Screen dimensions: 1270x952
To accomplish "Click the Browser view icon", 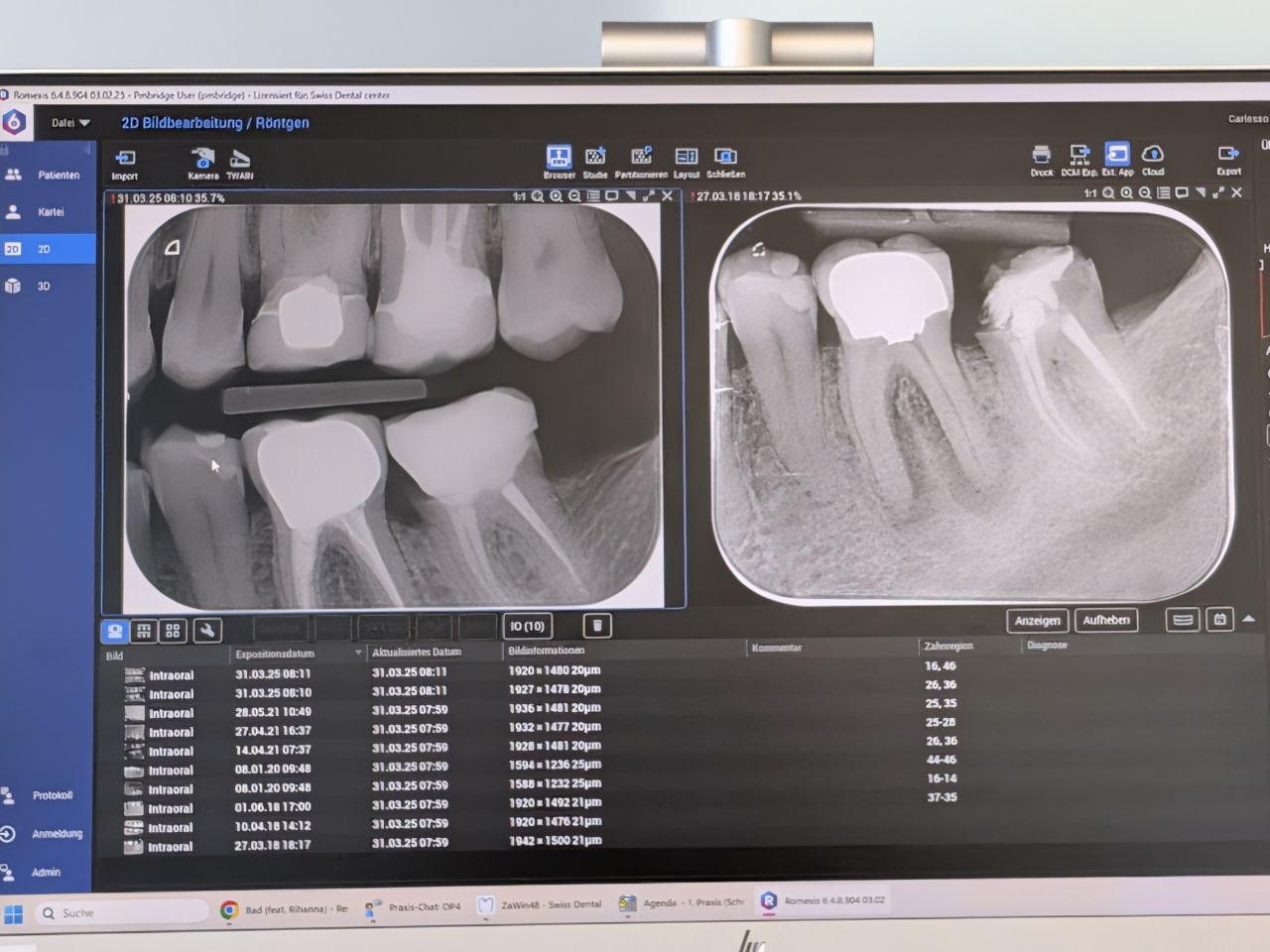I will click(558, 159).
